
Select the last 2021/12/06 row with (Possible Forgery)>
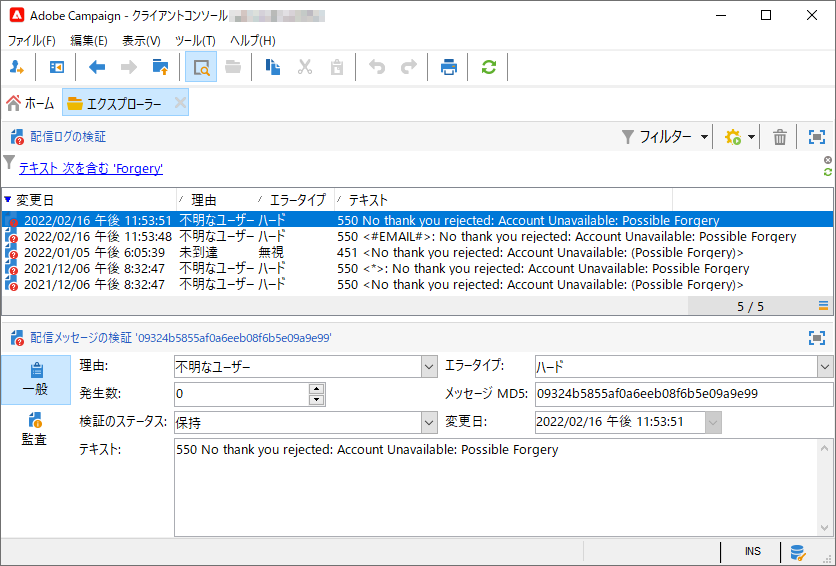[x=417, y=284]
